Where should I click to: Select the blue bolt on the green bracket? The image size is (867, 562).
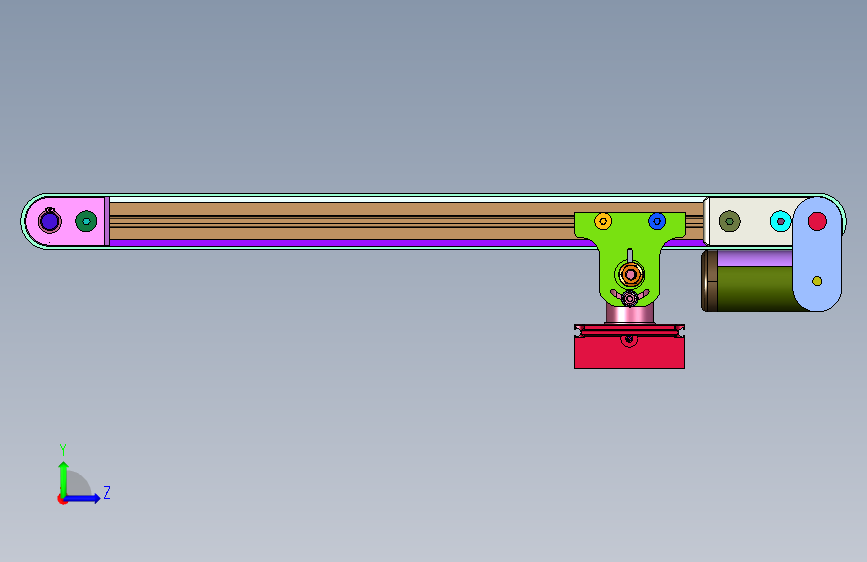point(657,221)
